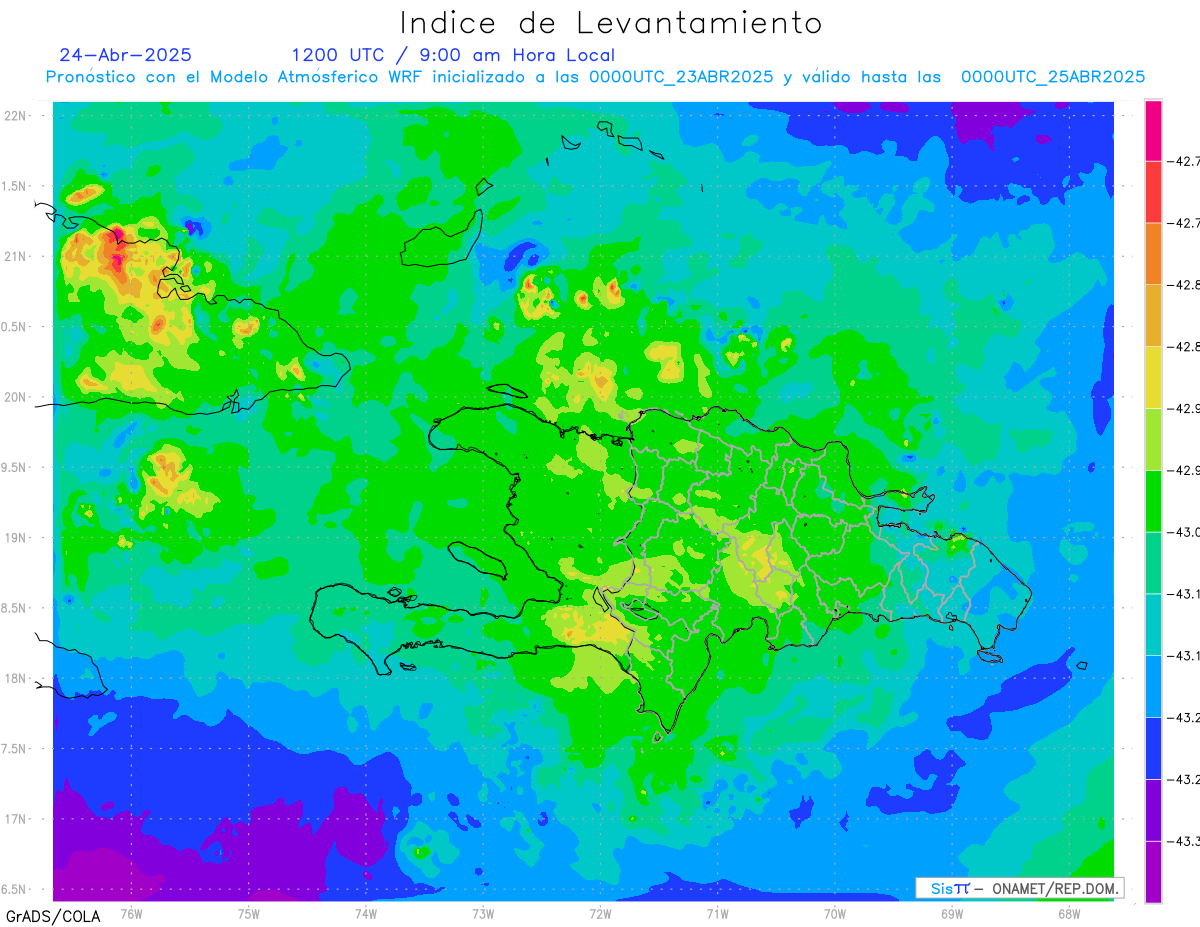Choose the gold swatch in the legend bar
Screen dimensions: 1200x927
click(x=1153, y=315)
